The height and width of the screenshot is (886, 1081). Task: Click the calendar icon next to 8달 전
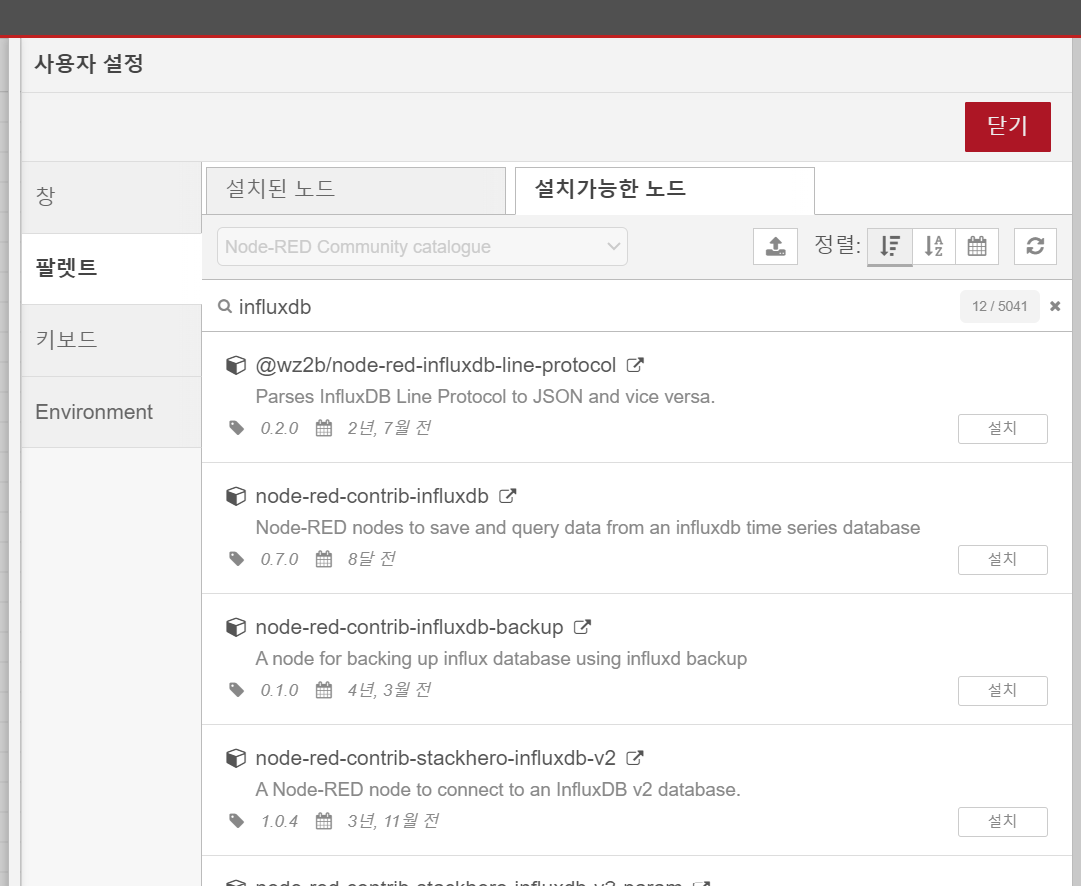[323, 558]
